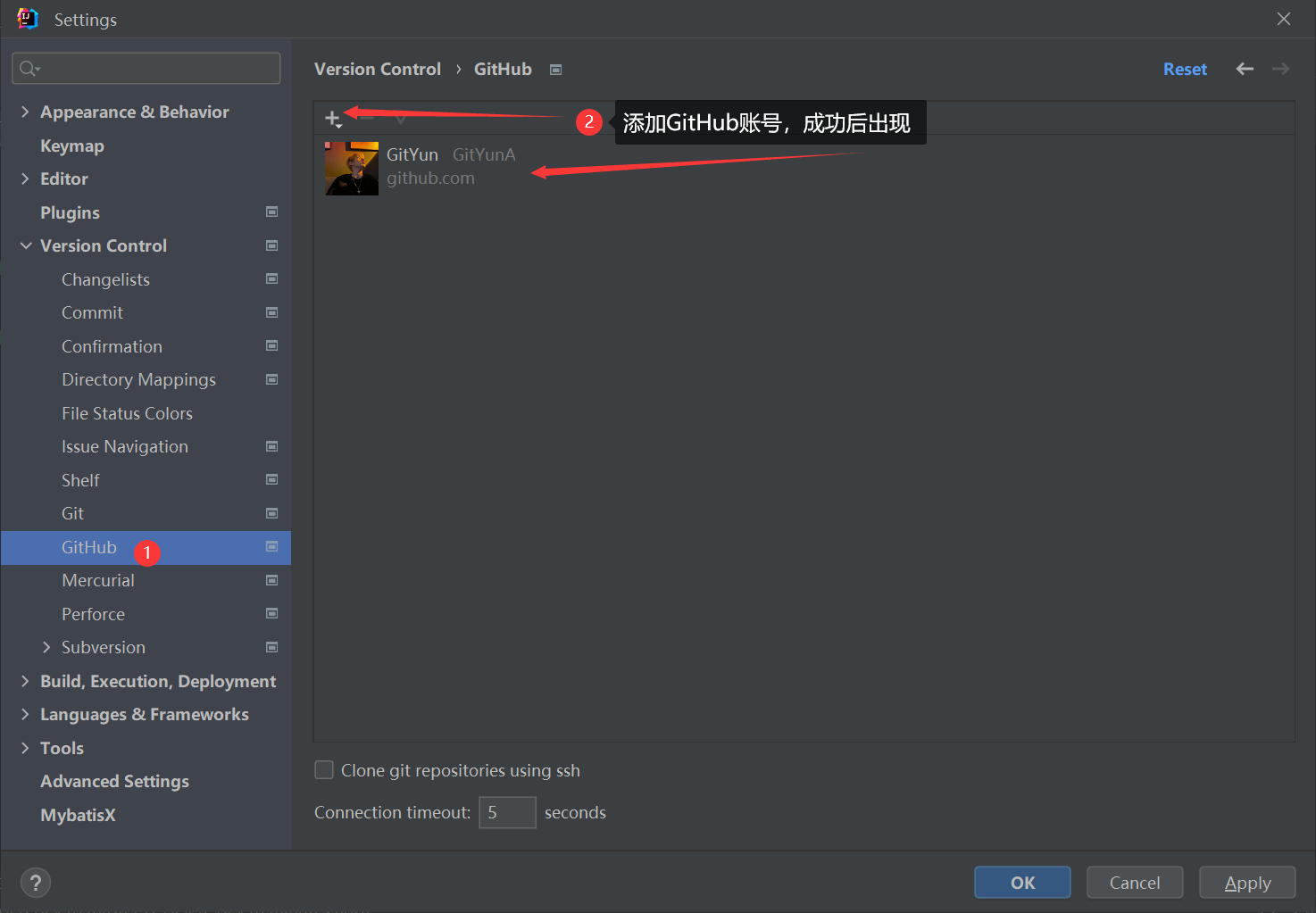Click the back navigation arrow
The height and width of the screenshot is (913, 1316).
tap(1245, 69)
